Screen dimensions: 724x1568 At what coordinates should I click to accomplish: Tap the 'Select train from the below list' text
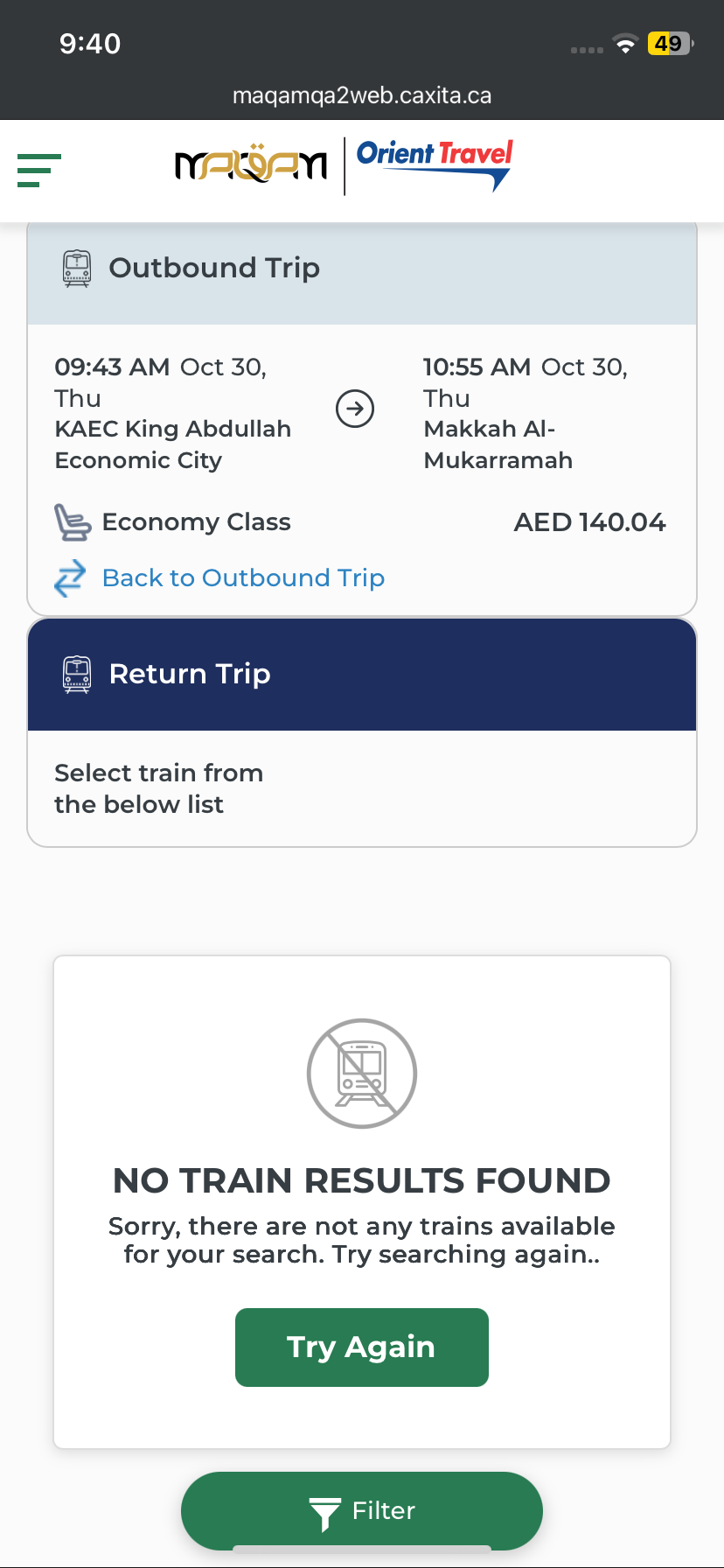point(158,788)
